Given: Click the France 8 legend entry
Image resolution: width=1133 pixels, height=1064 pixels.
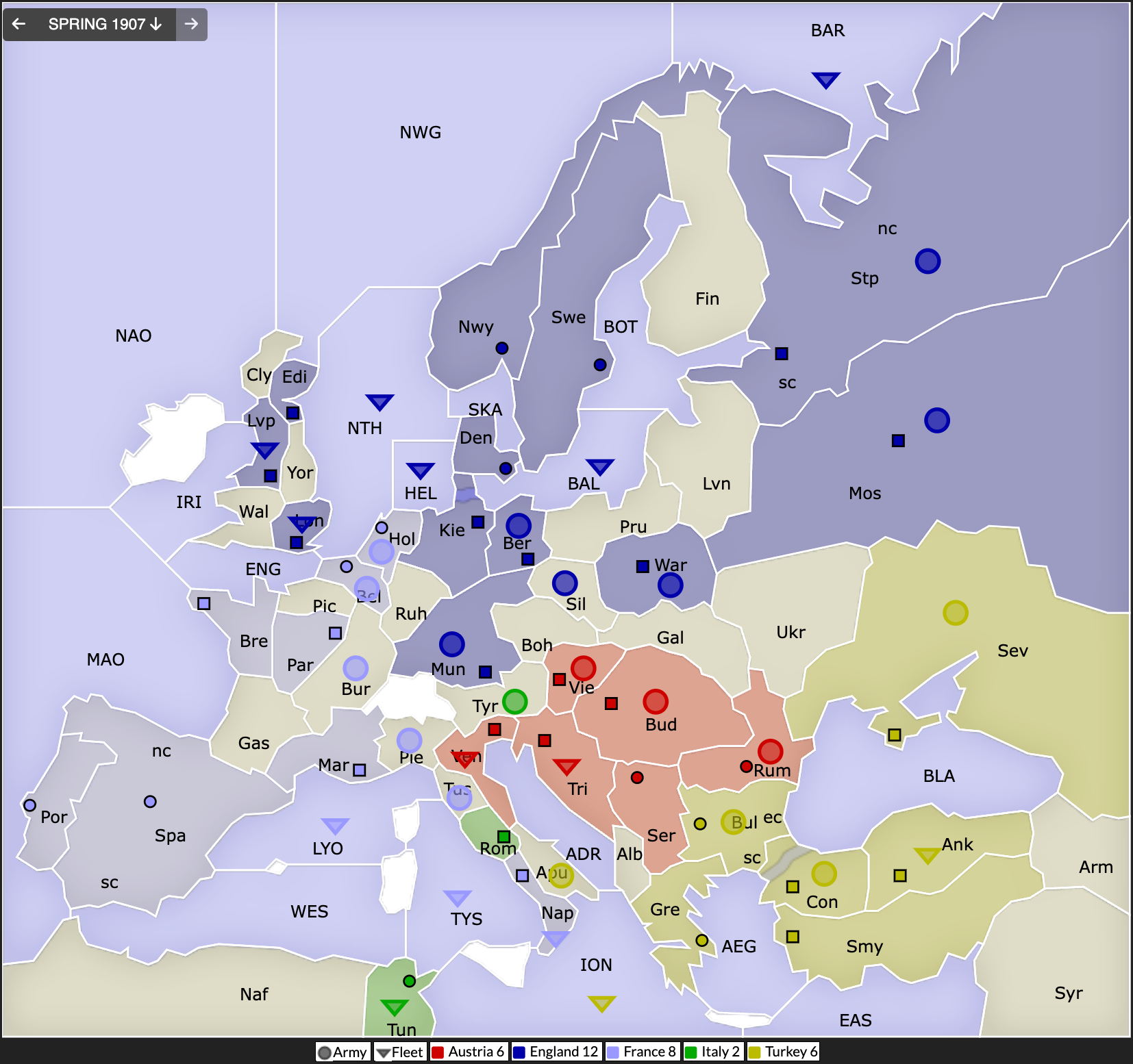Looking at the screenshot, I should pyautogui.click(x=642, y=1052).
